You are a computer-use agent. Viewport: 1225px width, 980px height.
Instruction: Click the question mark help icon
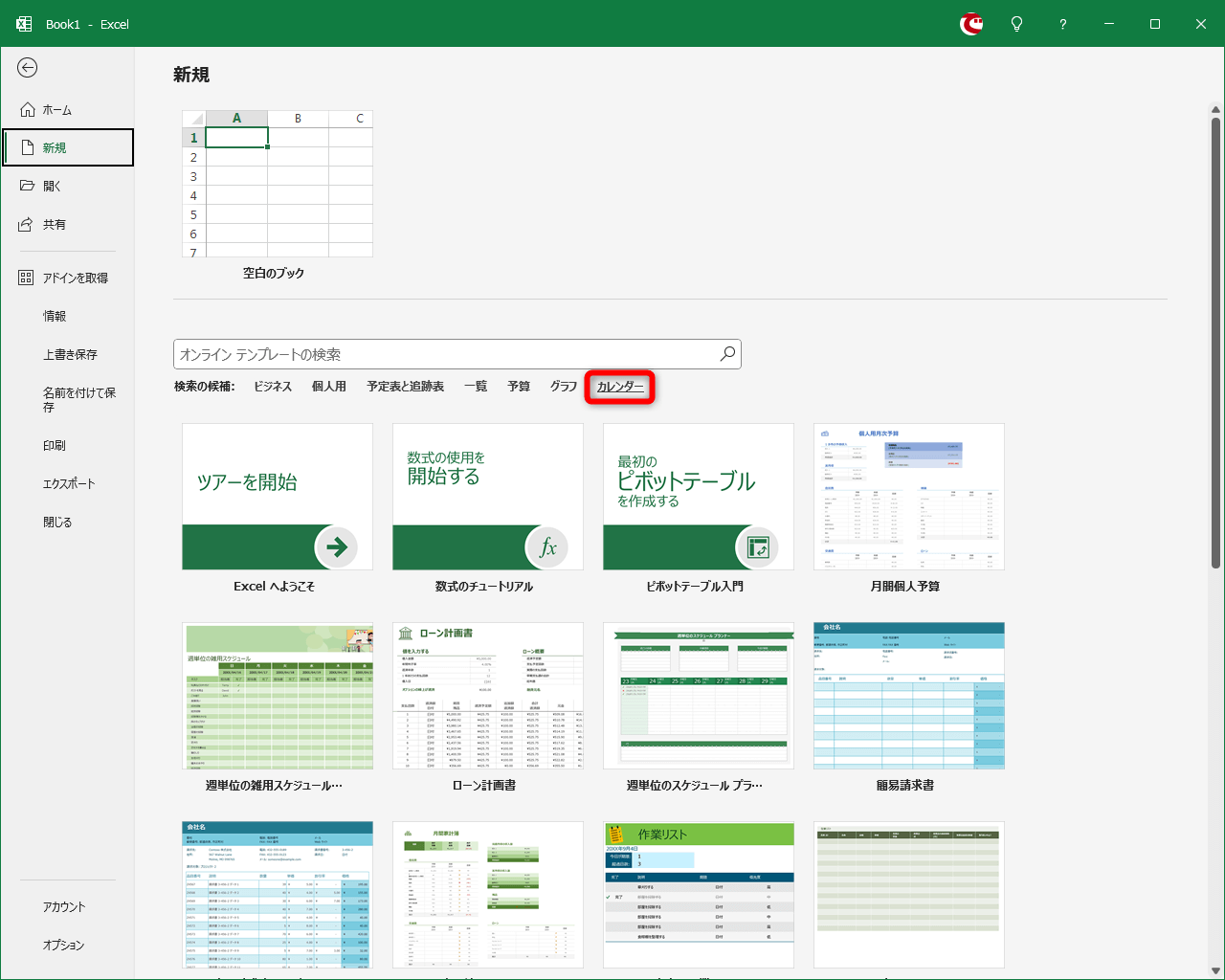(1062, 24)
